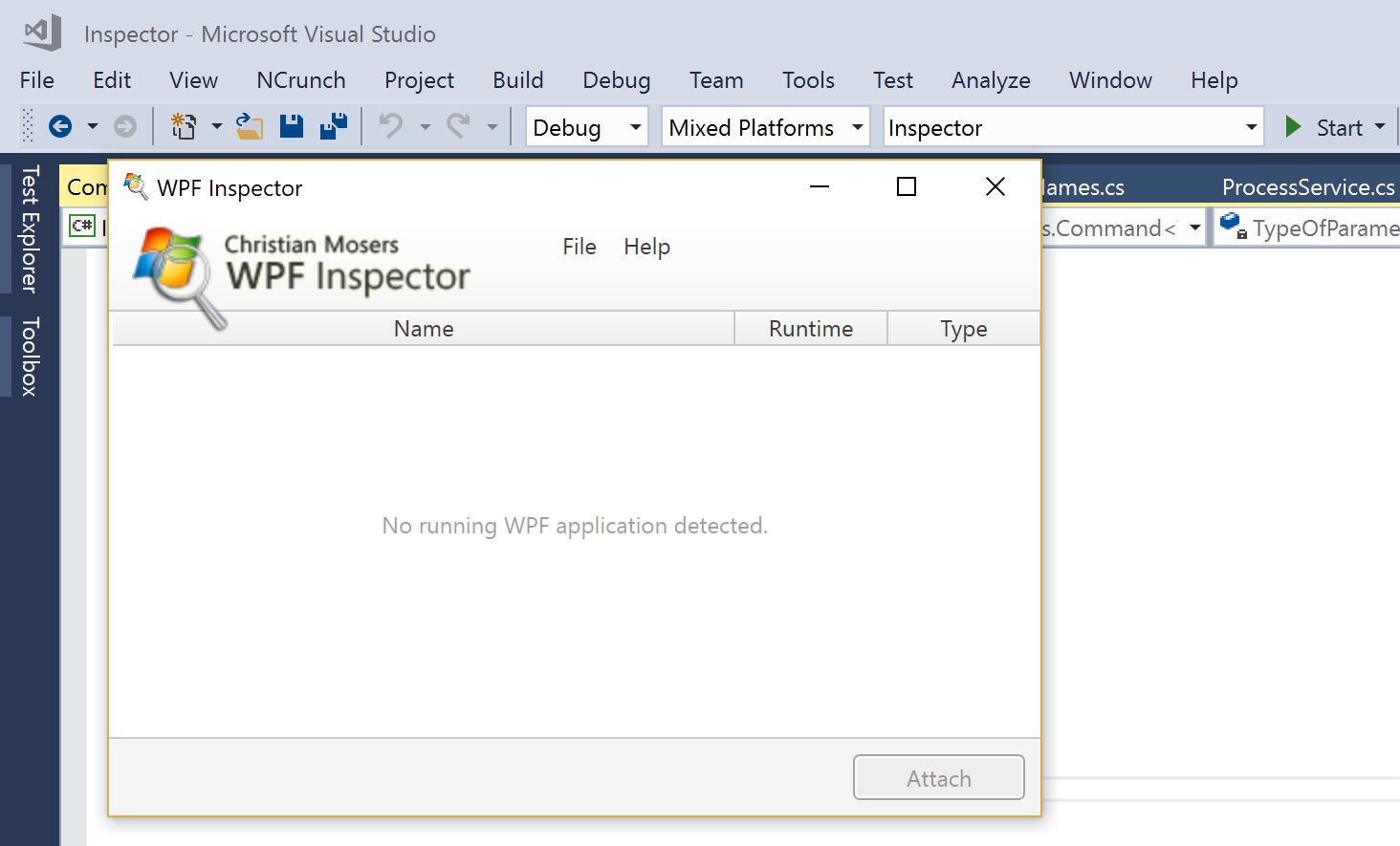Open the Test menu
This screenshot has height=846, width=1400.
[893, 80]
